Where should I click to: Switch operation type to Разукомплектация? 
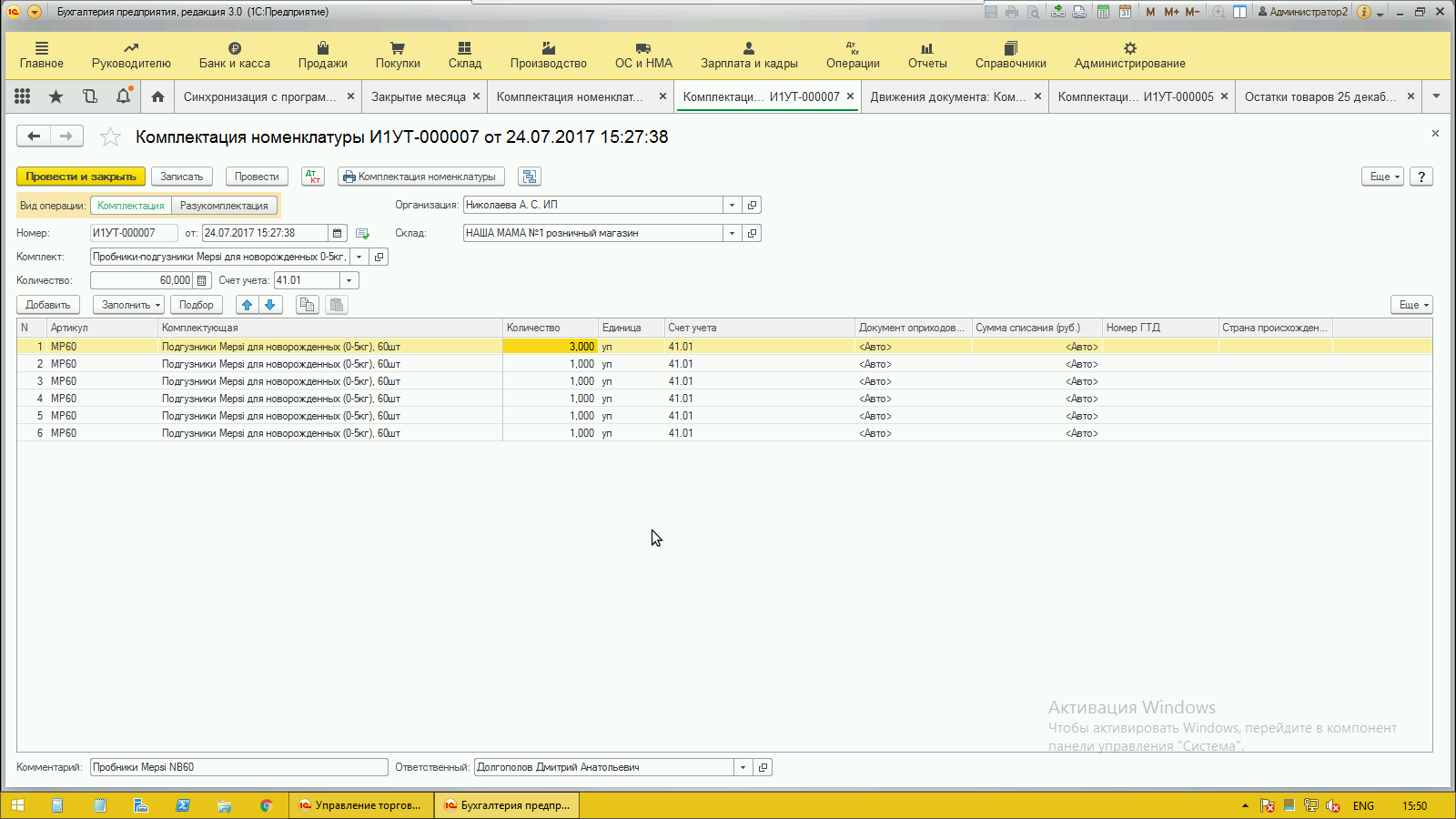click(x=224, y=206)
